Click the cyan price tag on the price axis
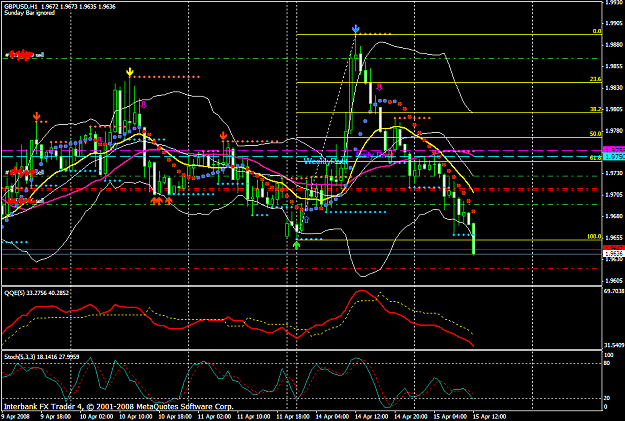Viewport: 625px width, 421px height. (614, 157)
